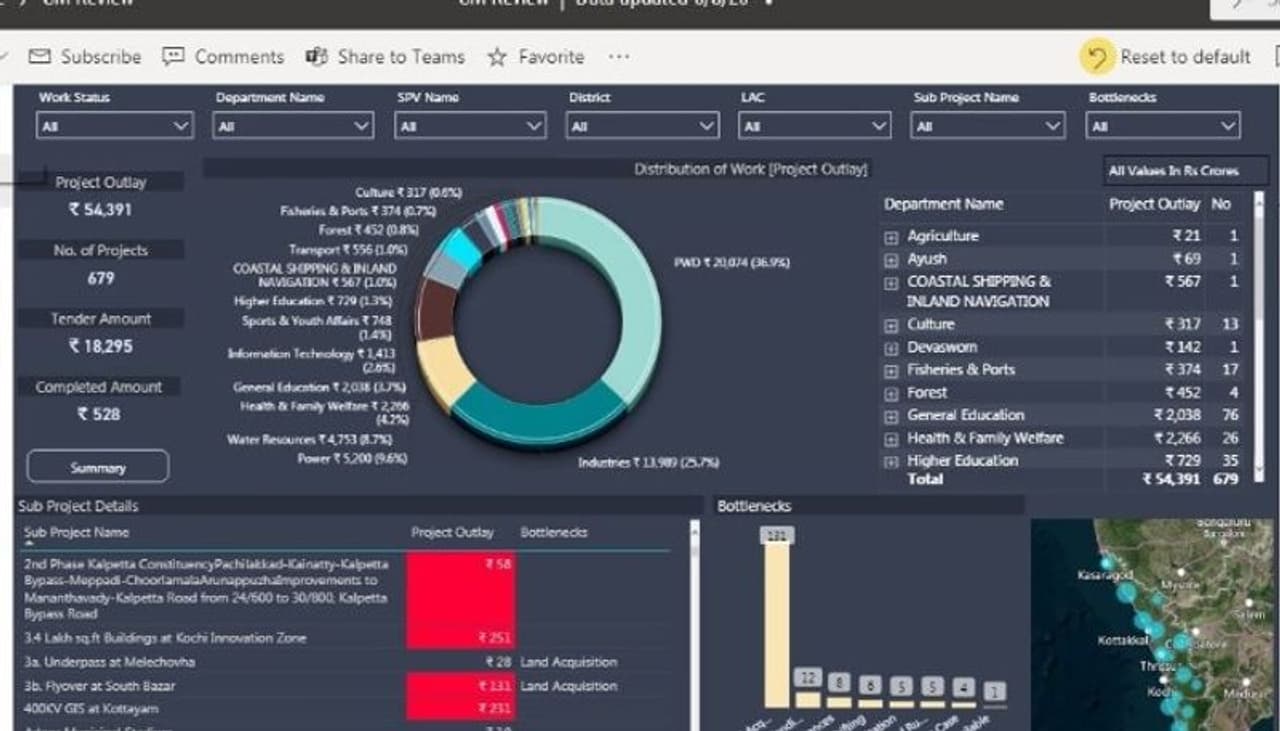Sort by Sub Project Name column header
This screenshot has width=1280, height=731.
77,533
